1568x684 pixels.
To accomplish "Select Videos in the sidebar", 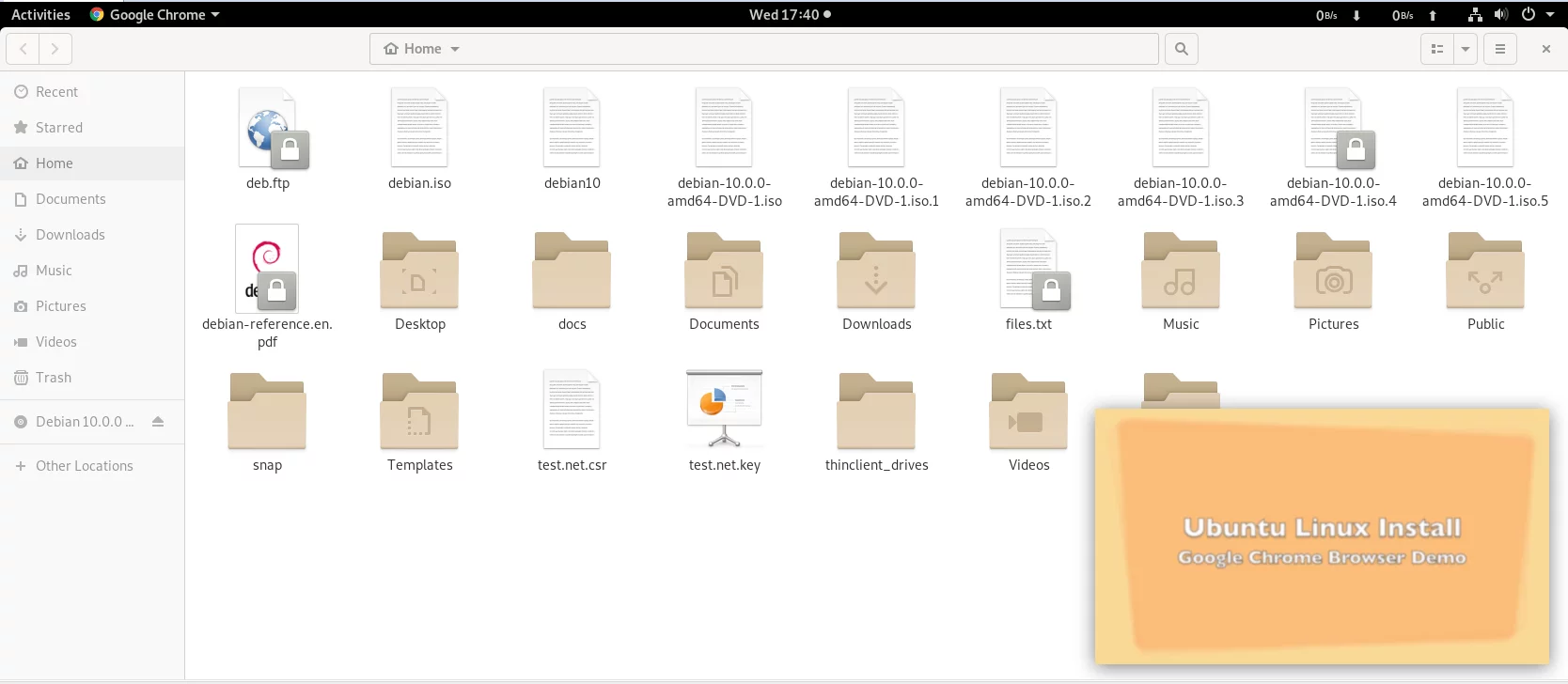I will tap(92, 342).
